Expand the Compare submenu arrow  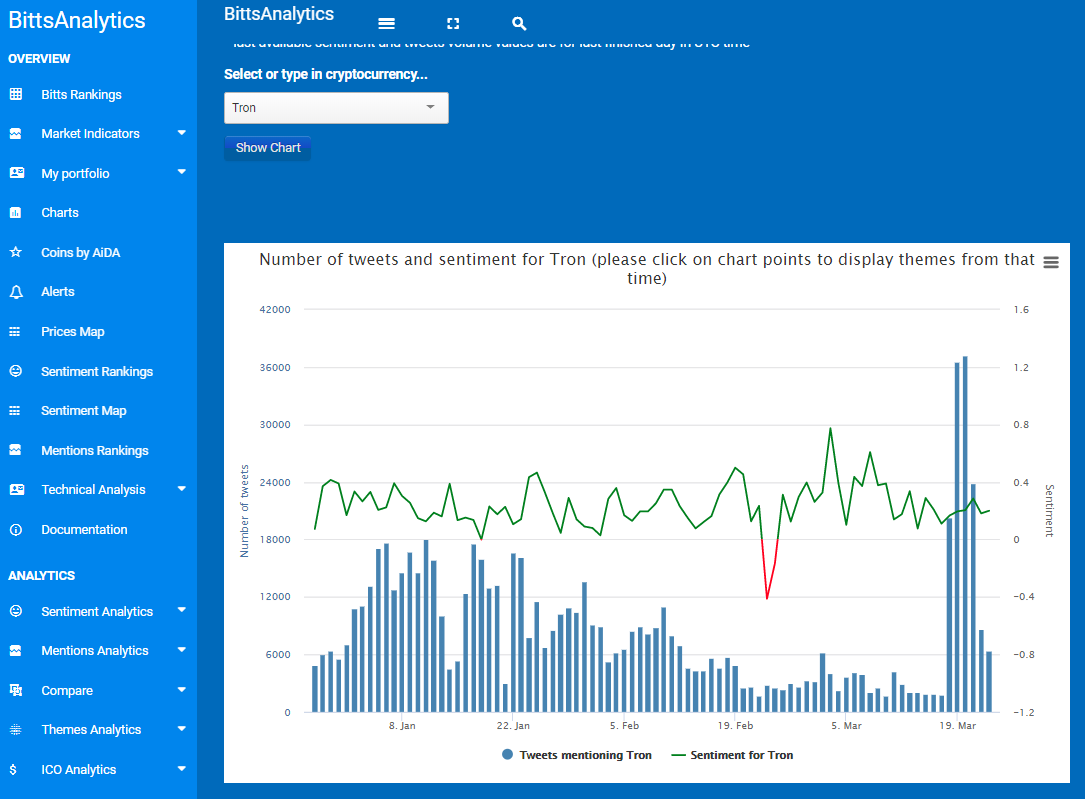point(182,689)
